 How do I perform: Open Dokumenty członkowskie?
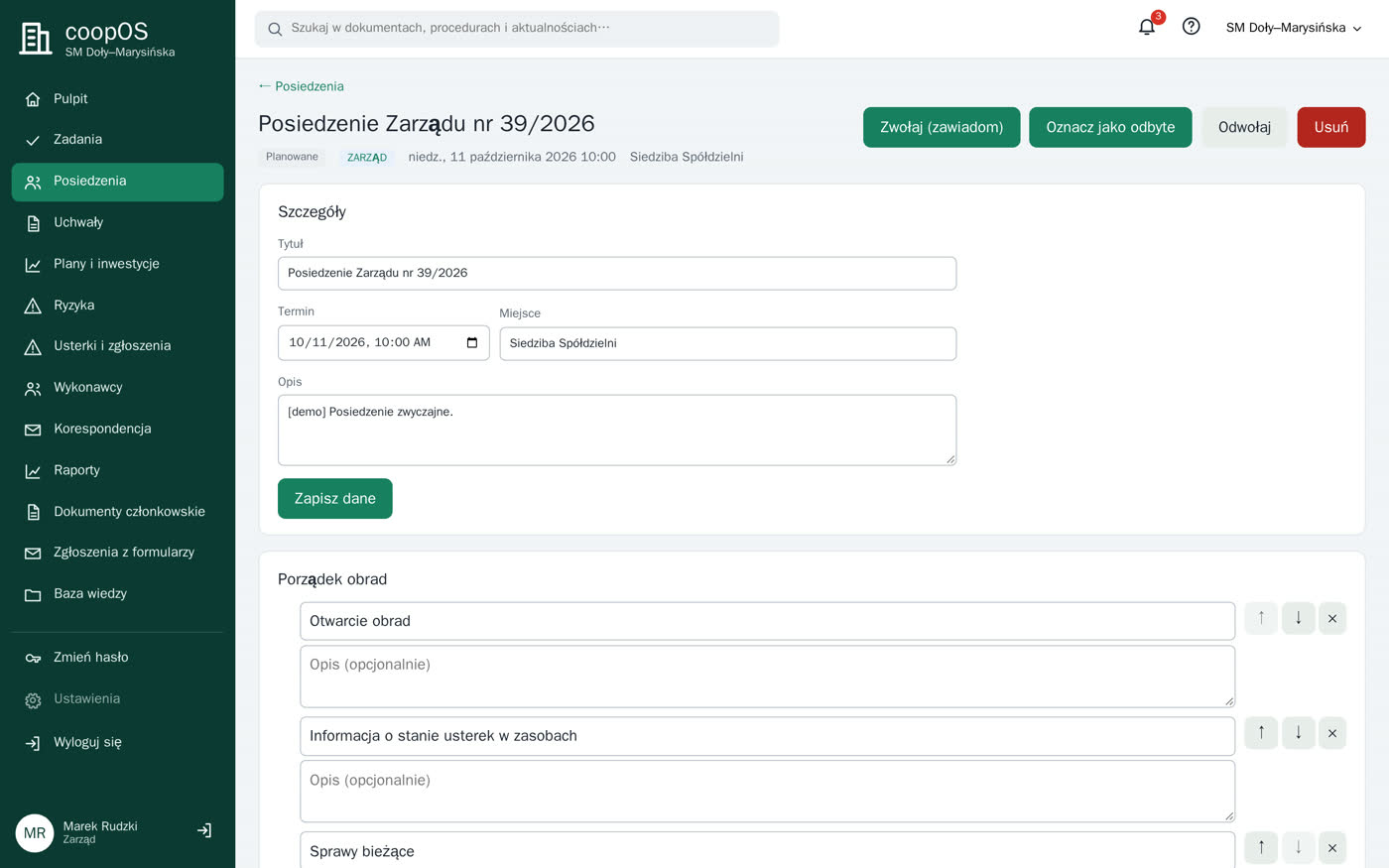tap(117, 512)
